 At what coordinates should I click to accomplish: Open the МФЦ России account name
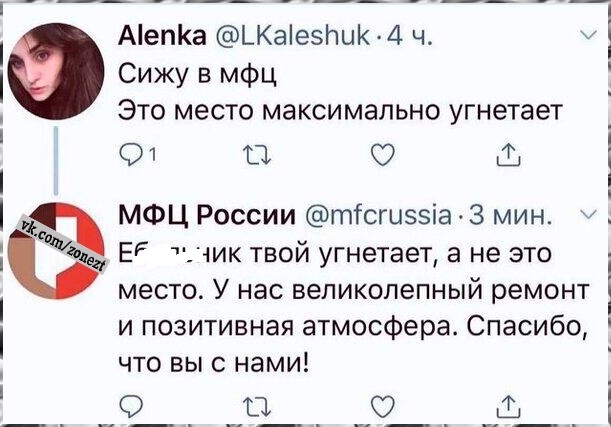[x=207, y=215]
